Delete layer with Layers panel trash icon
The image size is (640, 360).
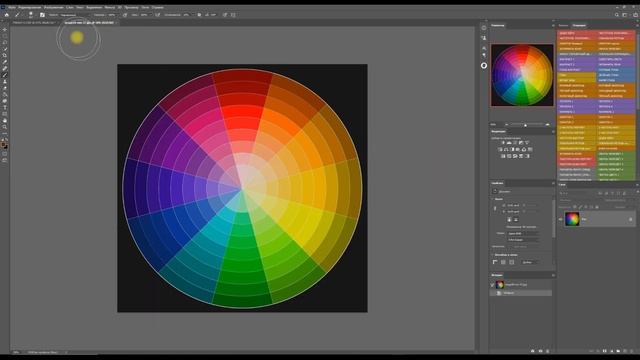(x=631, y=351)
